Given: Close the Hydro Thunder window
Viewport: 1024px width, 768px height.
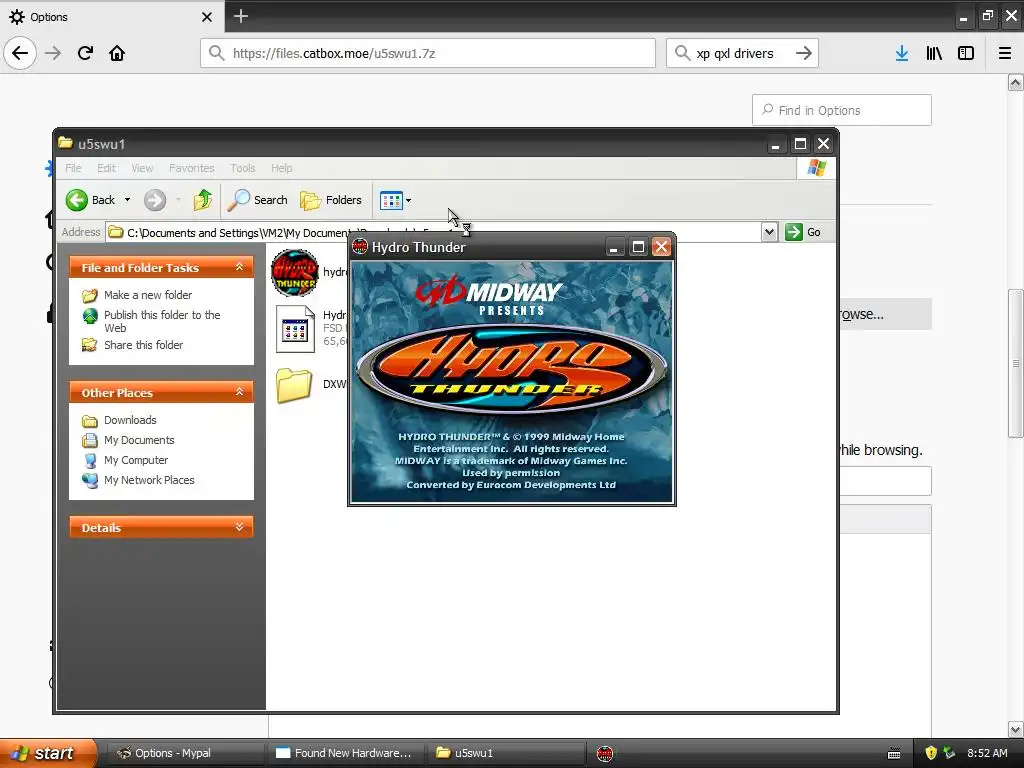Looking at the screenshot, I should (x=662, y=247).
